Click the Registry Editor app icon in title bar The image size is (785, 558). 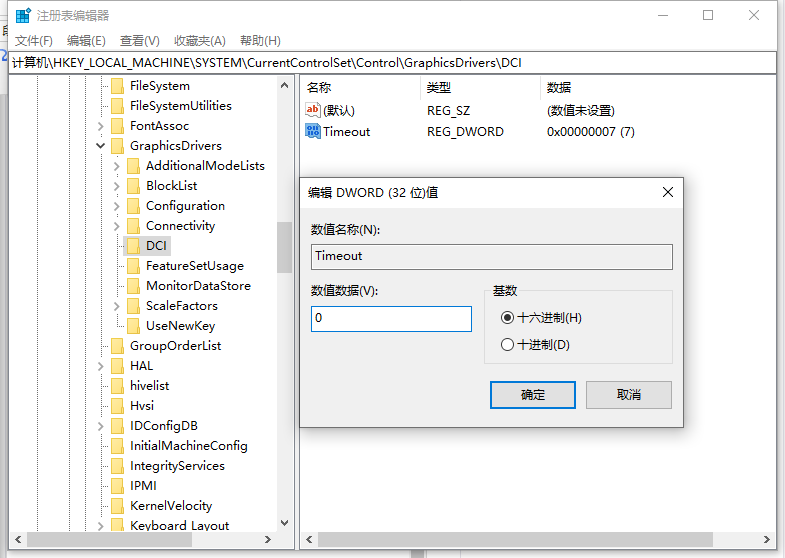(x=22, y=16)
